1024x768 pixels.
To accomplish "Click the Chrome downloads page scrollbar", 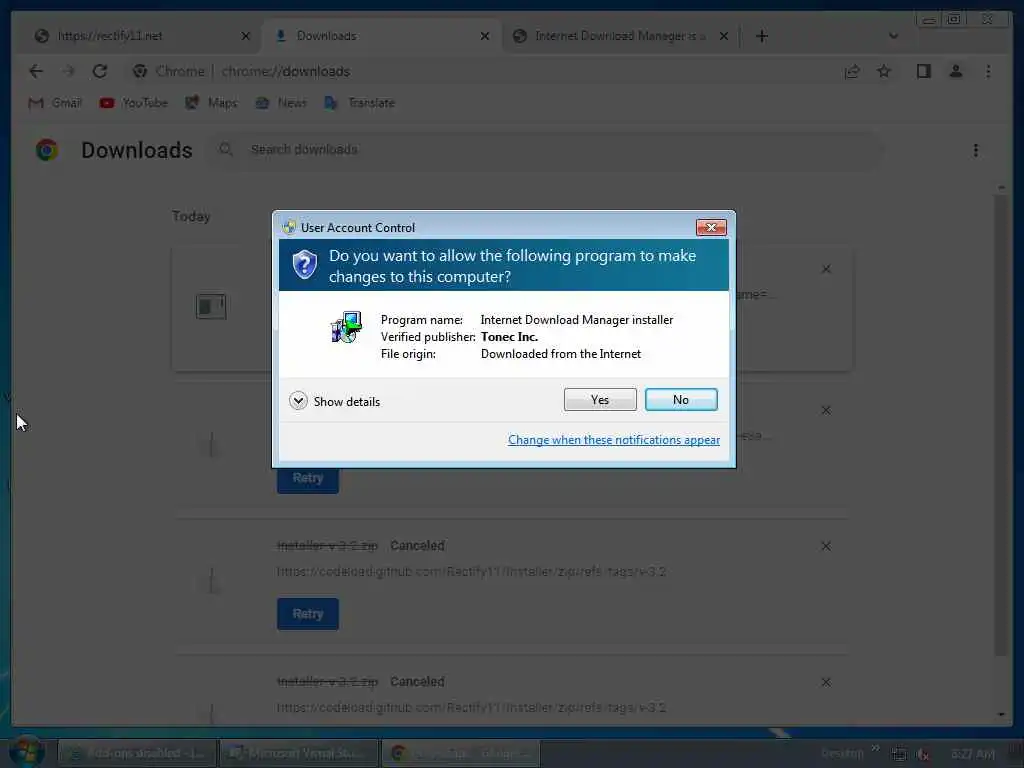I will (1001, 424).
